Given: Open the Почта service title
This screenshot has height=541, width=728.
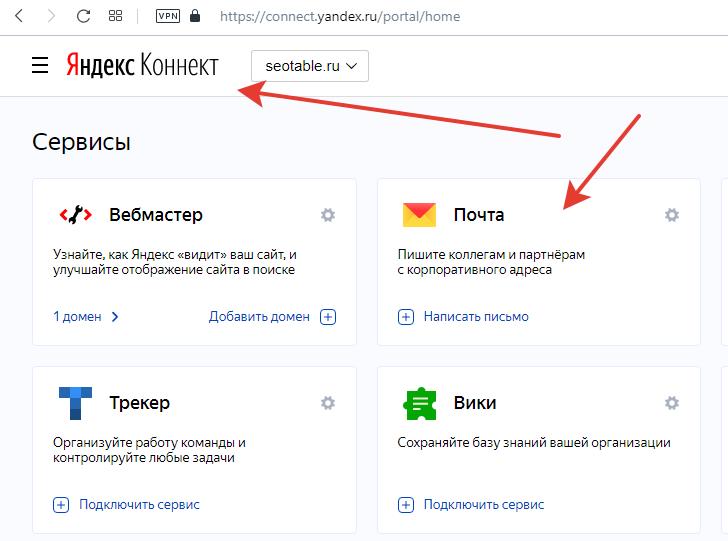Looking at the screenshot, I should (479, 215).
